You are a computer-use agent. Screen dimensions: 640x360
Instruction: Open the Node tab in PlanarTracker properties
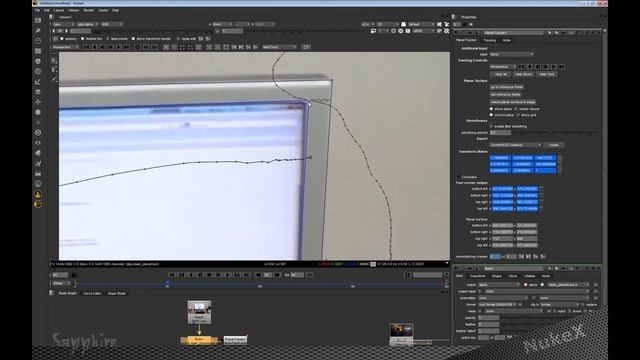507,40
